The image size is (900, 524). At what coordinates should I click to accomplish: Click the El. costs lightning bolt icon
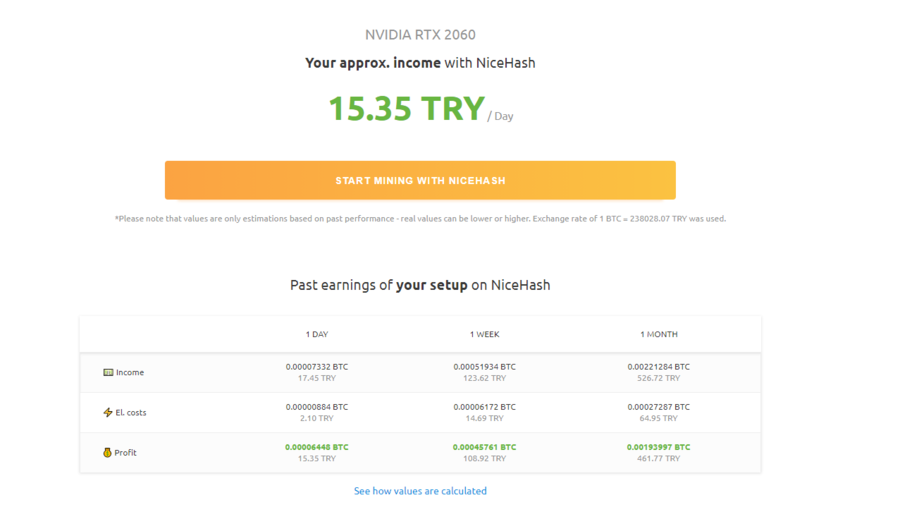point(108,412)
